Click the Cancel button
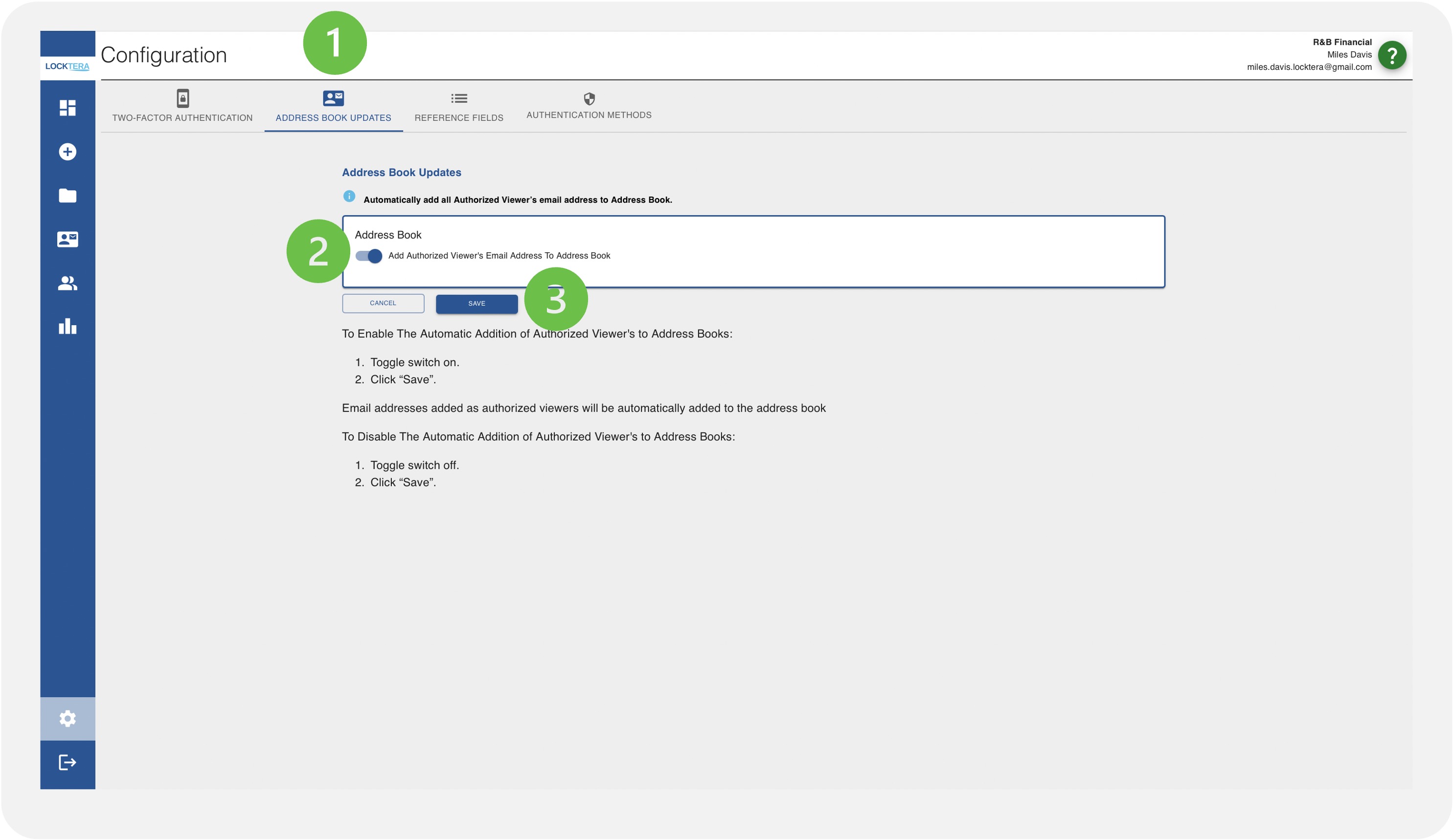Viewport: 1453px width, 840px height. 383,303
